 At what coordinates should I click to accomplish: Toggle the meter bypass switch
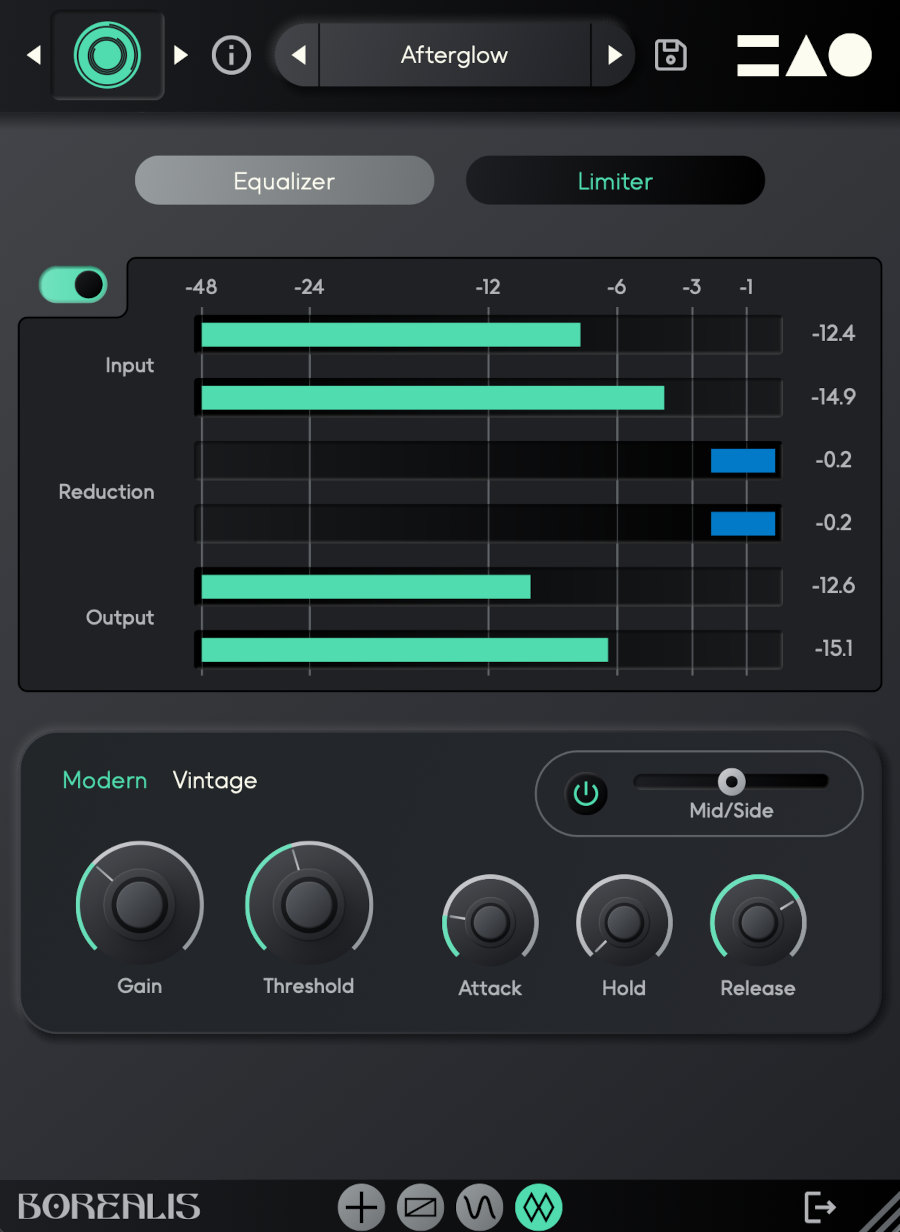click(x=73, y=284)
